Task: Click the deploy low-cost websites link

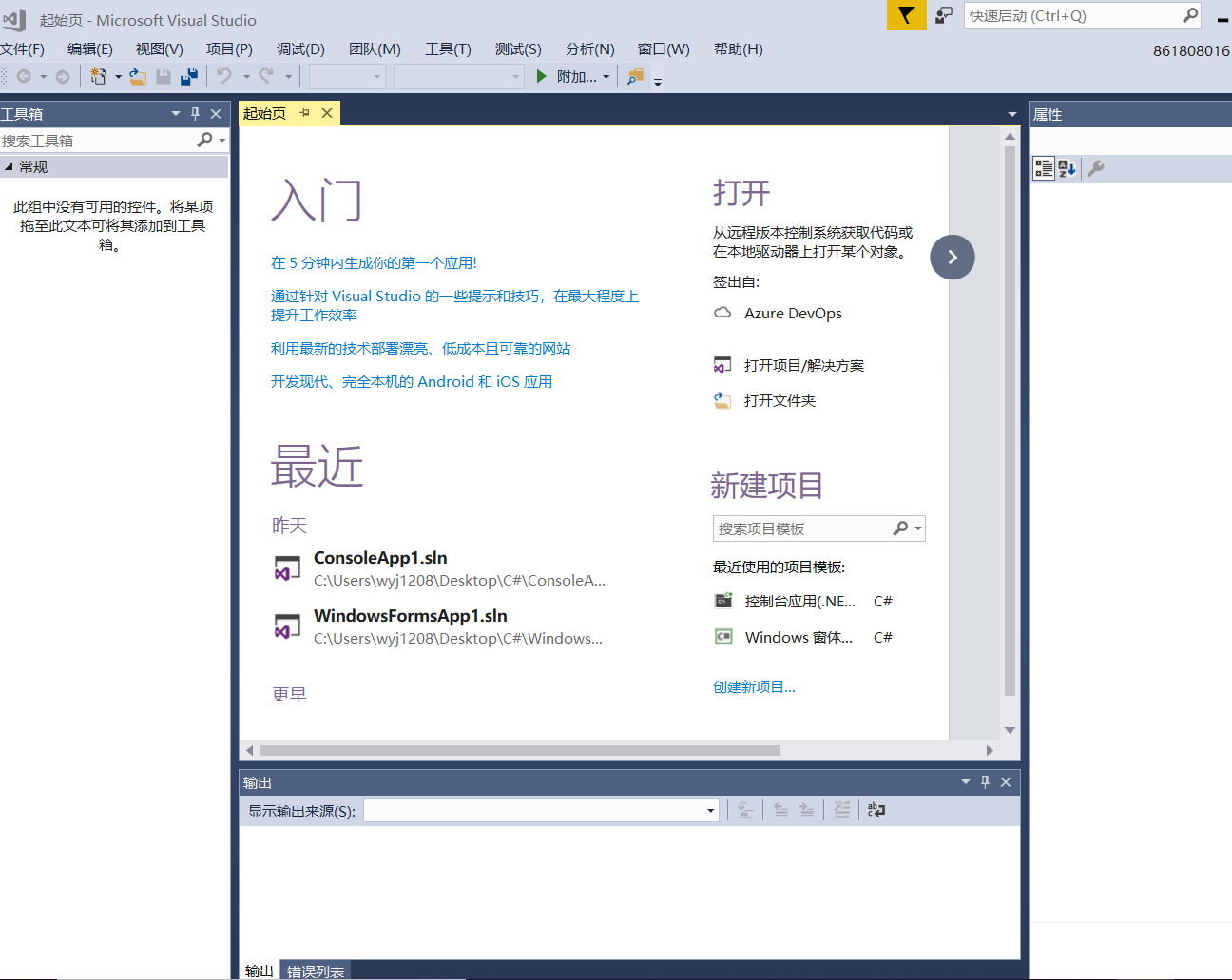Action: coord(420,348)
